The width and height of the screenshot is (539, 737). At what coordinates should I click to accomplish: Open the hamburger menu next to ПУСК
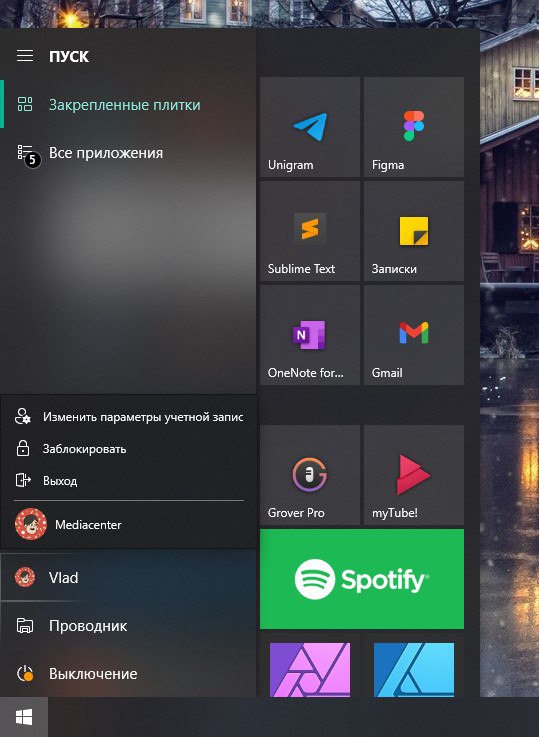(25, 56)
